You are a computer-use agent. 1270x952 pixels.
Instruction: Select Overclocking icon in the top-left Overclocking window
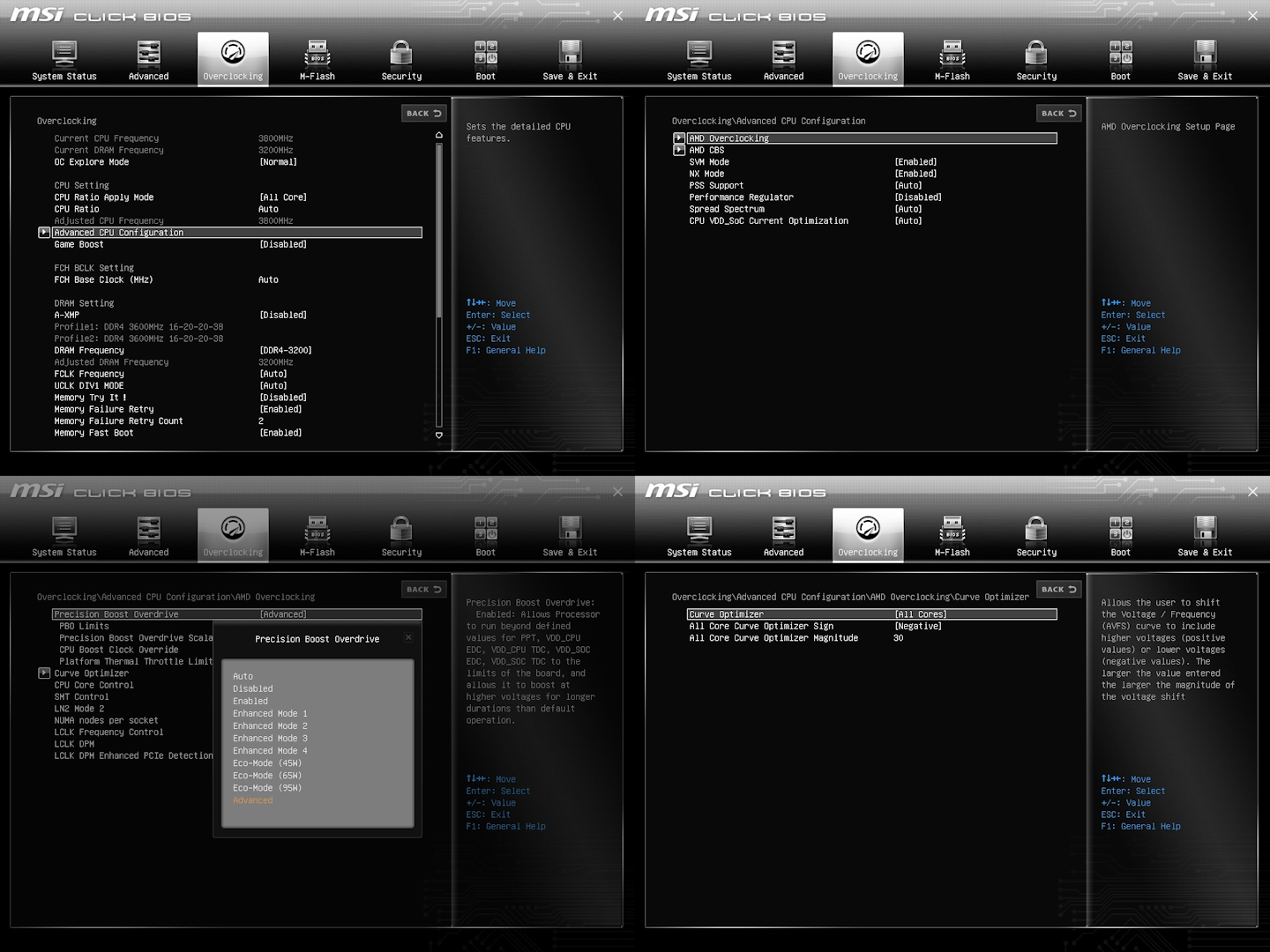coord(233,60)
